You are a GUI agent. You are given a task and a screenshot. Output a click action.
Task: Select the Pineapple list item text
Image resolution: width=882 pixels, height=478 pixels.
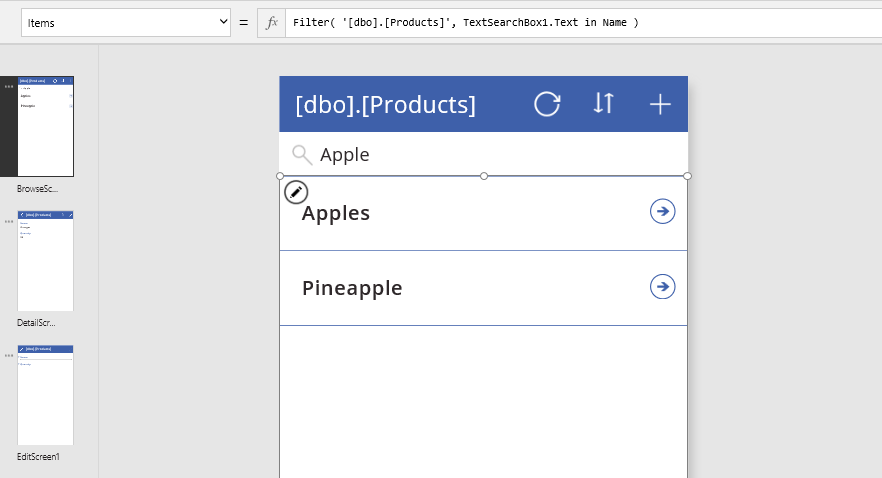pos(352,288)
